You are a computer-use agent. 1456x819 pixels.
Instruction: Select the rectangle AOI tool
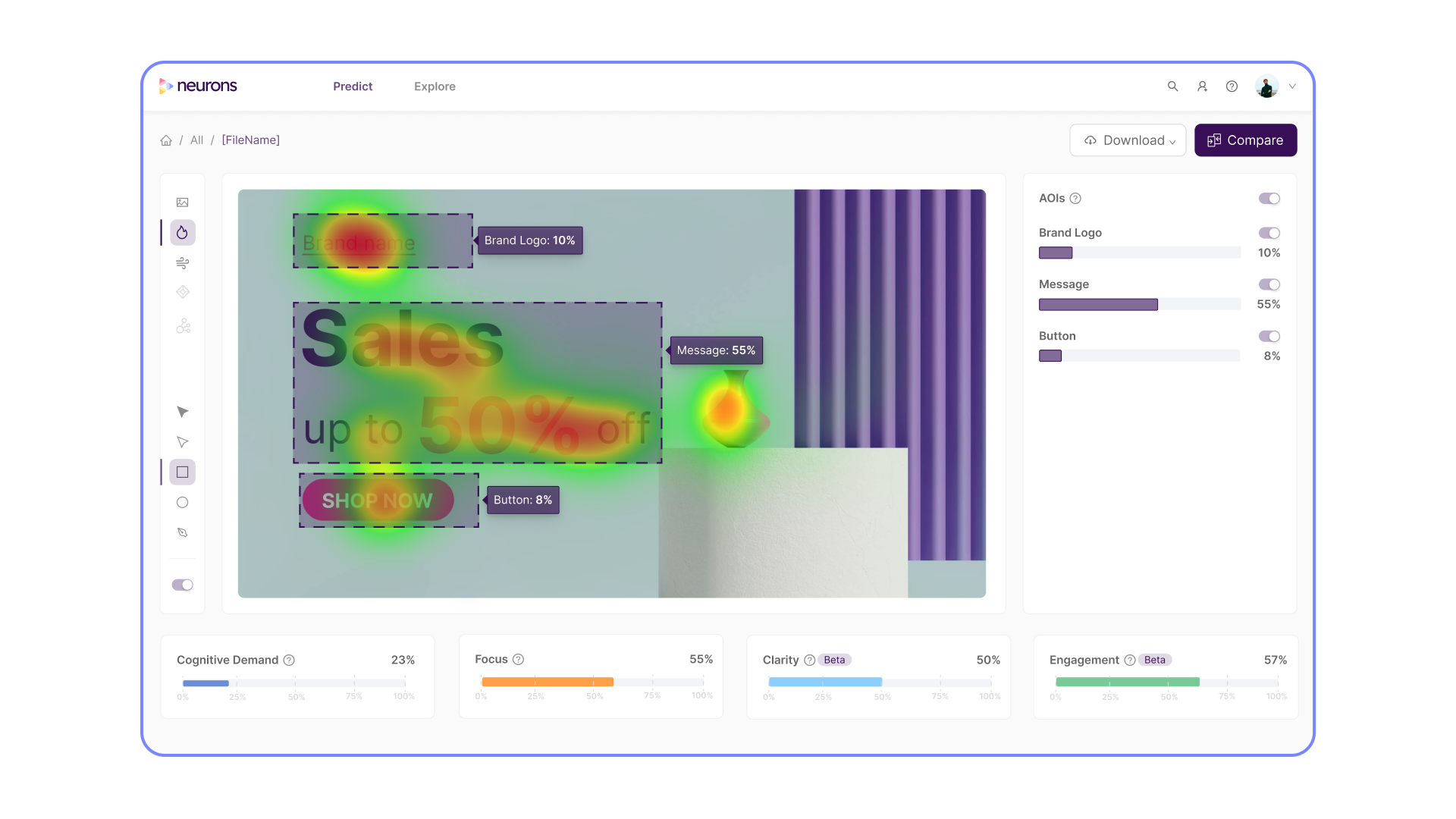click(x=182, y=472)
